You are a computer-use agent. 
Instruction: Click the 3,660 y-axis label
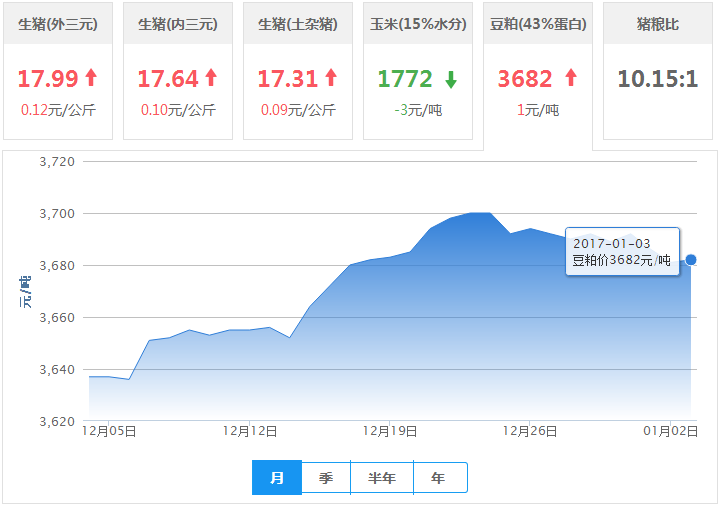pos(57,318)
